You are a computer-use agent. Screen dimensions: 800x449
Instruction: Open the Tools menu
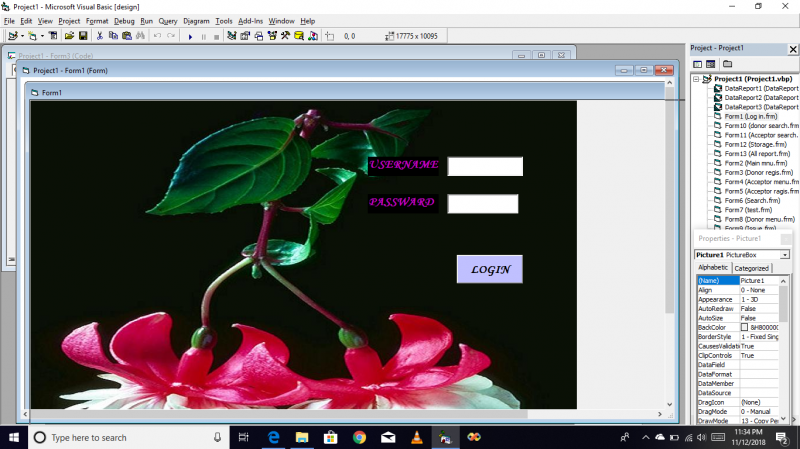pyautogui.click(x=223, y=21)
